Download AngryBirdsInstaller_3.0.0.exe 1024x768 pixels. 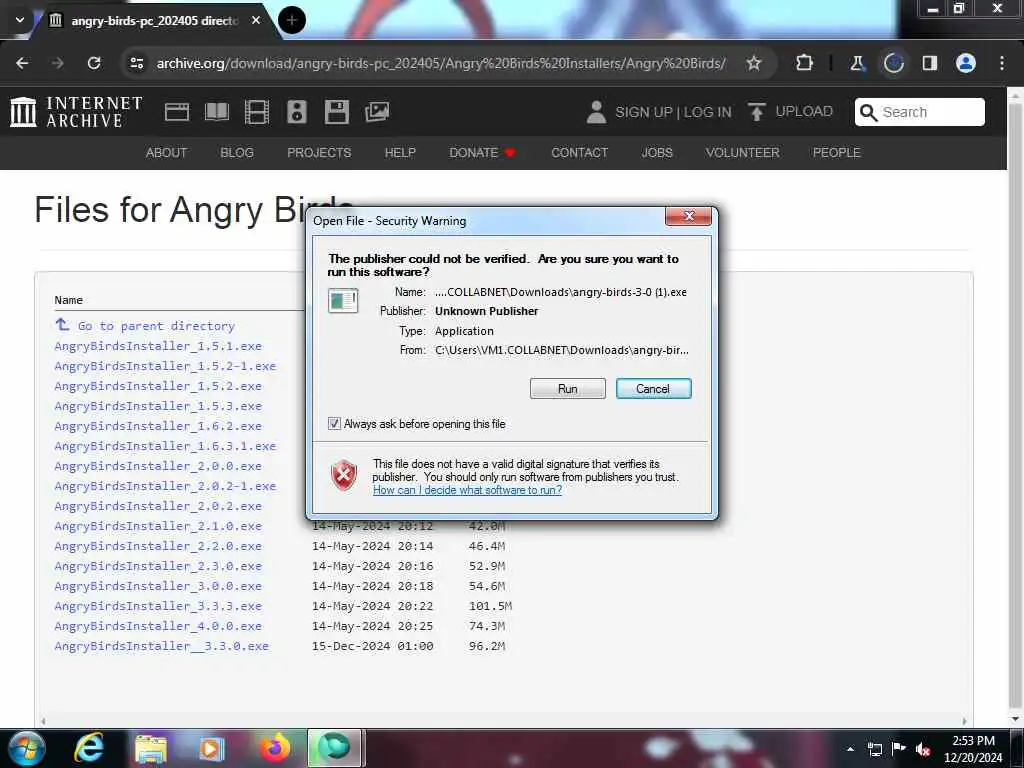[x=158, y=586]
